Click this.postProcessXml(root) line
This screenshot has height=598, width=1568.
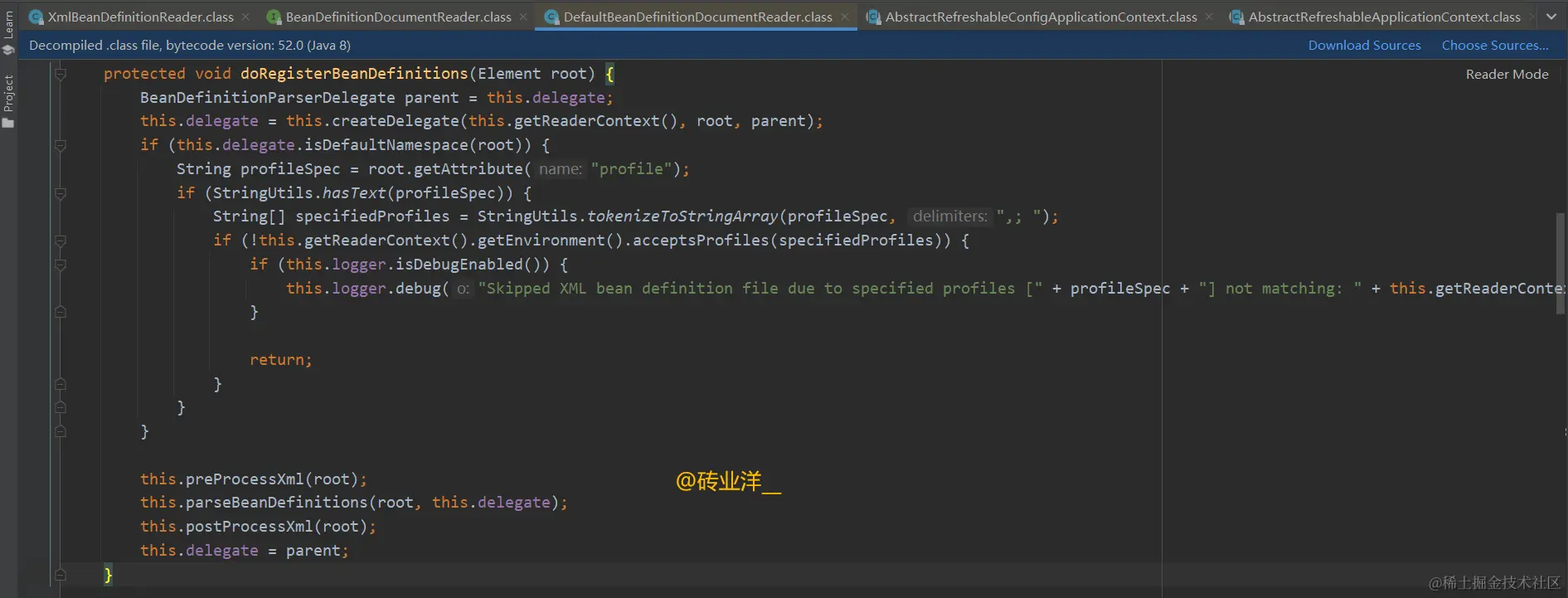[258, 527]
